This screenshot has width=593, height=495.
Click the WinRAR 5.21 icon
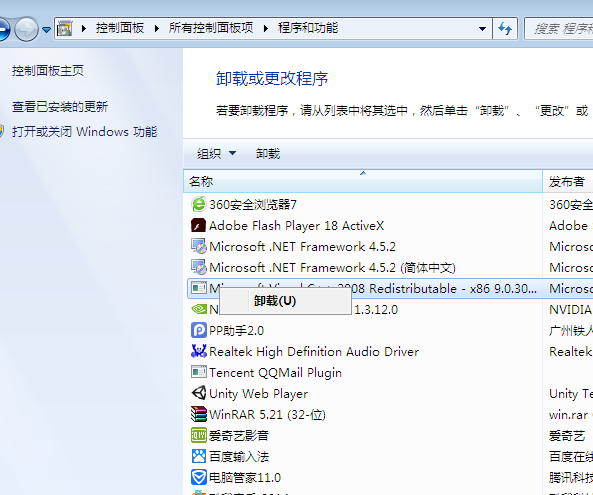tap(199, 414)
